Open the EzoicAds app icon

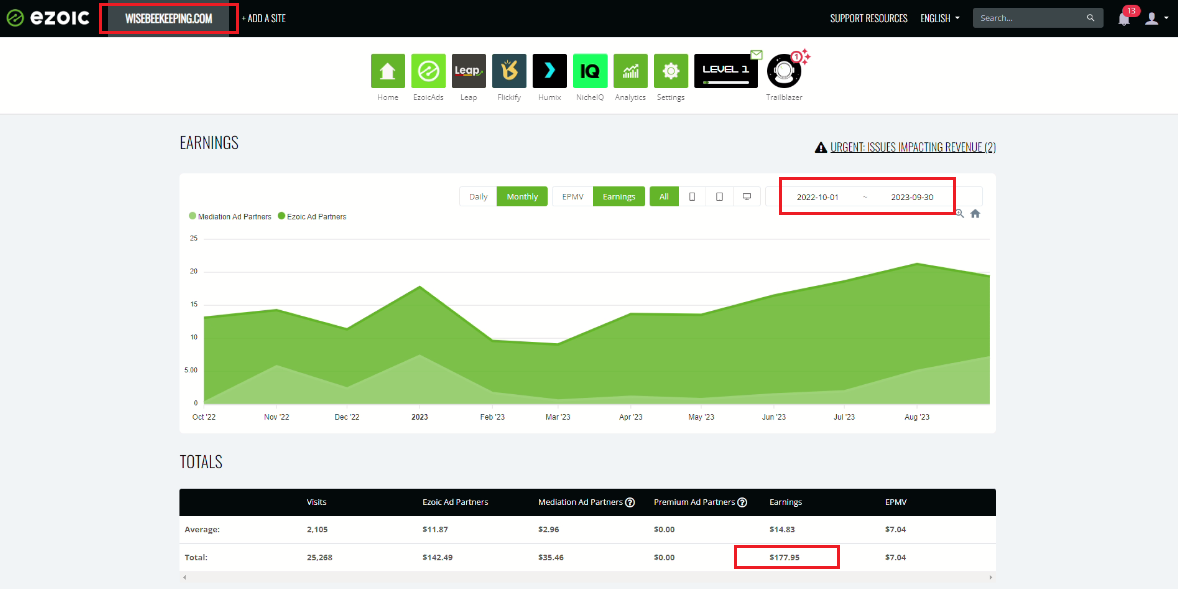point(428,71)
